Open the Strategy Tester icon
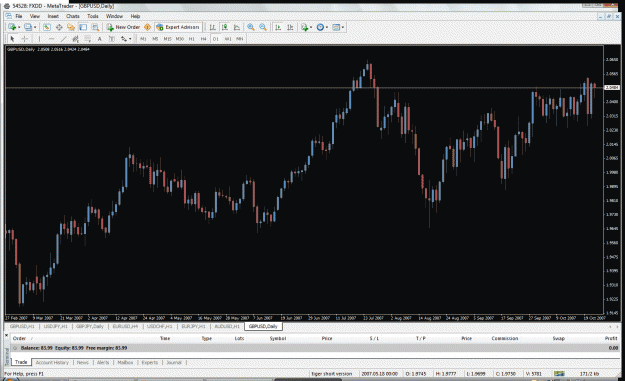625x381 pixels. (x=95, y=27)
